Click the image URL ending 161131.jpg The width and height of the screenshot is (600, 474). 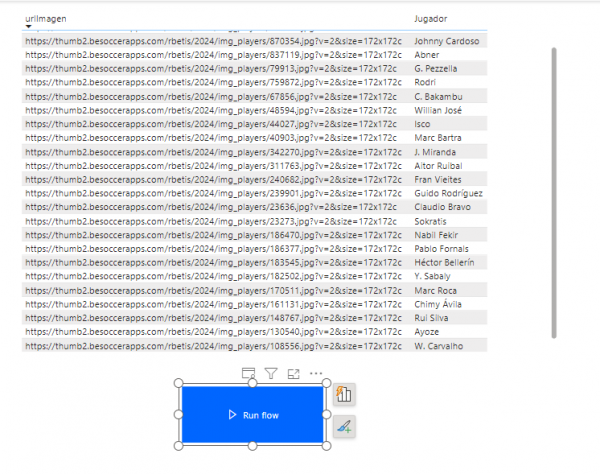pyautogui.click(x=214, y=304)
